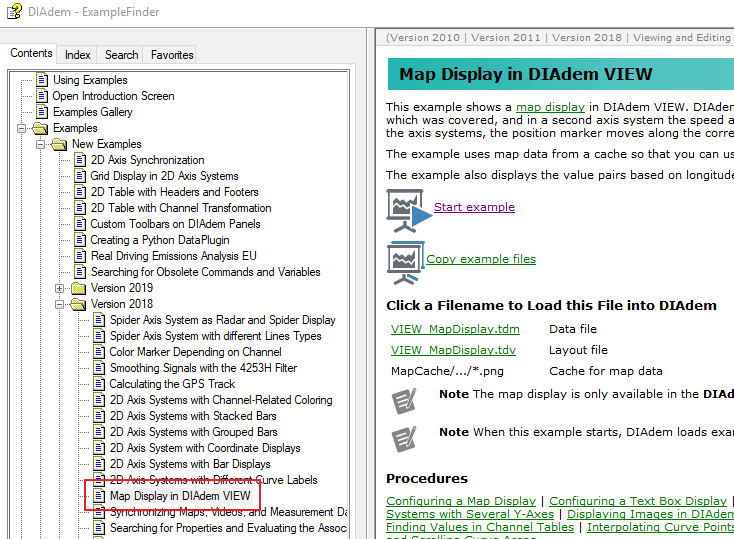Click the page icon beside 2D Axis Systems with Bar Displays
Image resolution: width=734 pixels, height=539 pixels.
coord(99,464)
